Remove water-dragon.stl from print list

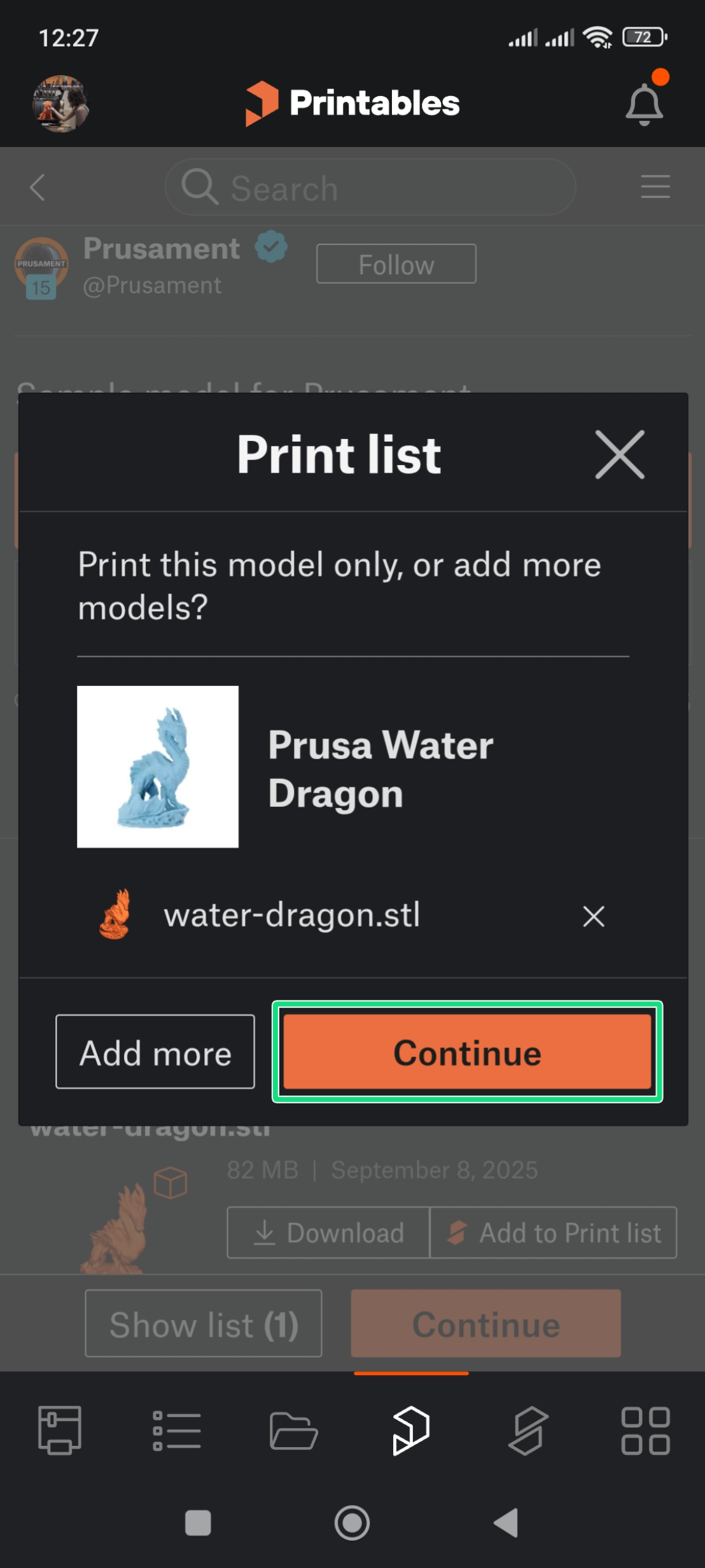click(593, 916)
